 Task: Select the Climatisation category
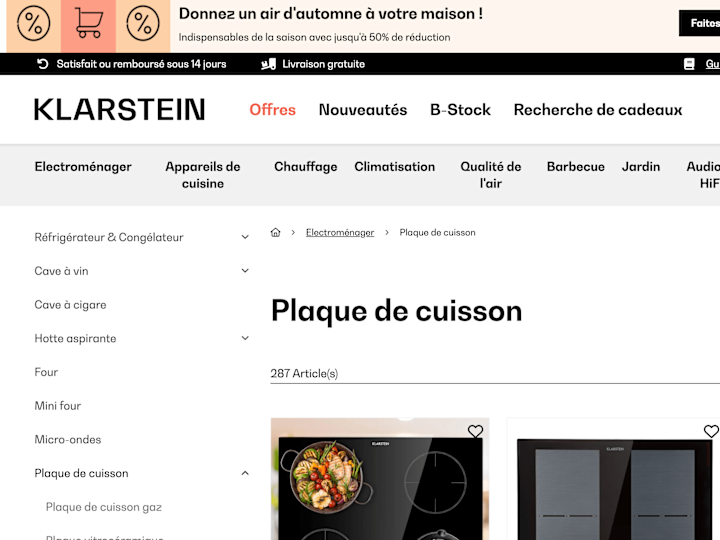point(394,167)
